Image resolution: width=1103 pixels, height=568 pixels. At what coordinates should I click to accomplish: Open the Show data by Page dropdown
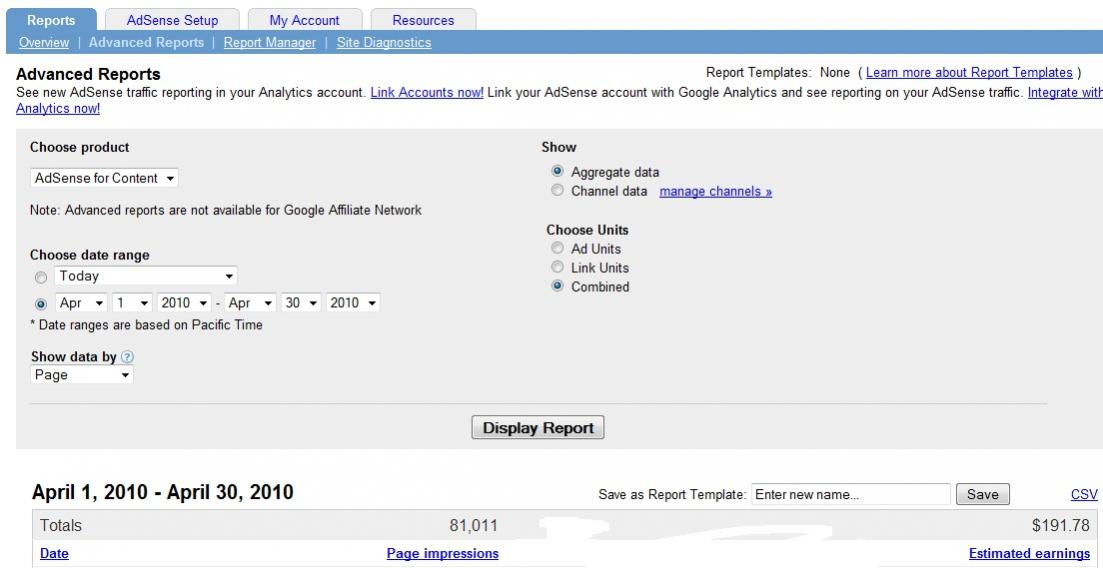click(82, 374)
